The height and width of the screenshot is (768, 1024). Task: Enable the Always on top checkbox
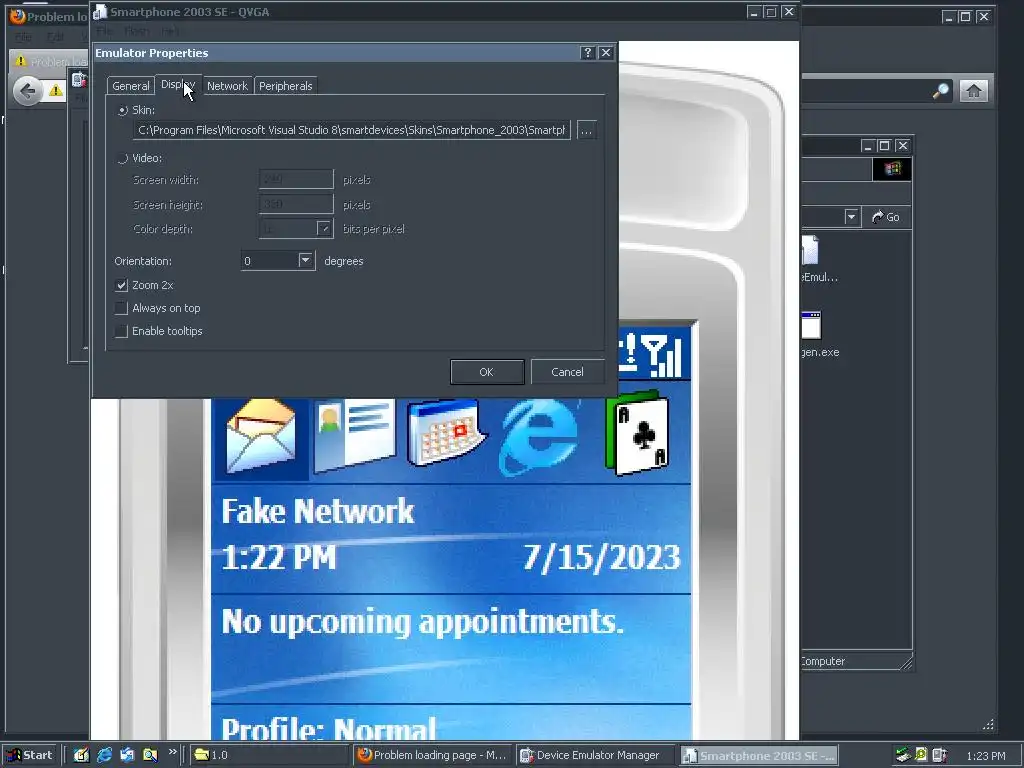pos(121,308)
